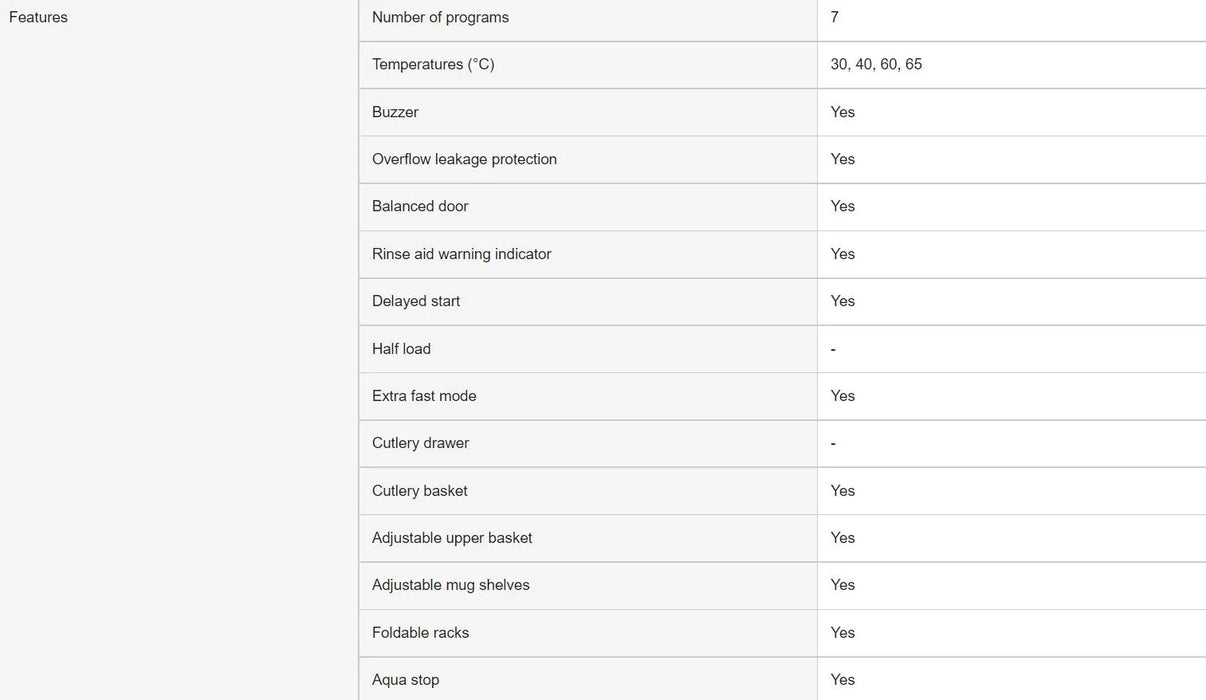
Task: Select the Delayed start label
Action: (416, 301)
